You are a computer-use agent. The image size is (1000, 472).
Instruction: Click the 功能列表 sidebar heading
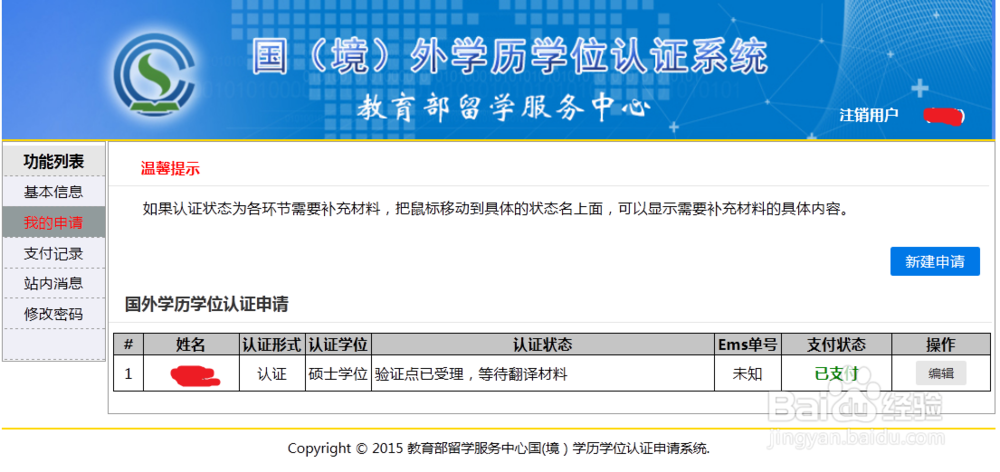54,161
